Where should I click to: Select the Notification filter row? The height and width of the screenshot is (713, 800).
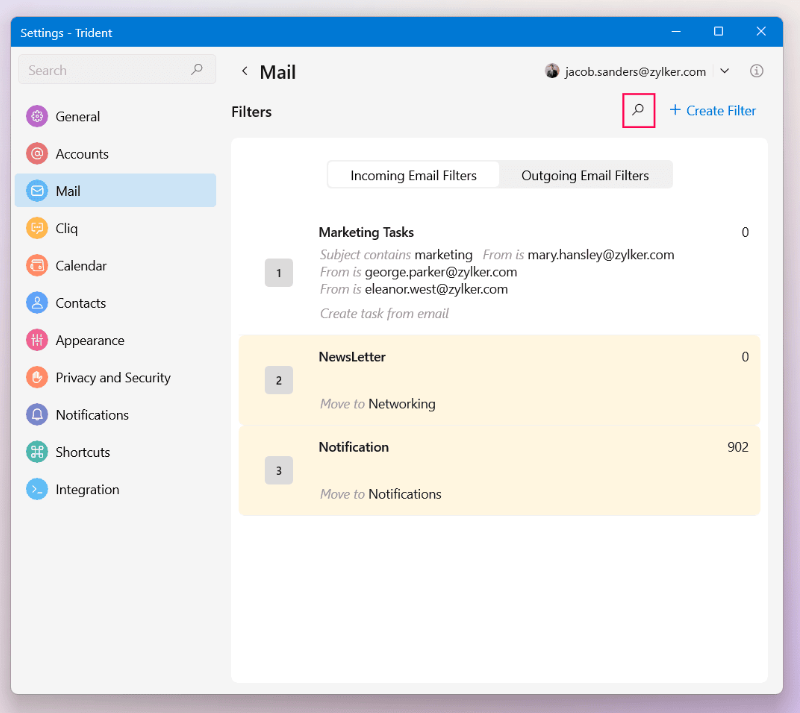click(499, 470)
